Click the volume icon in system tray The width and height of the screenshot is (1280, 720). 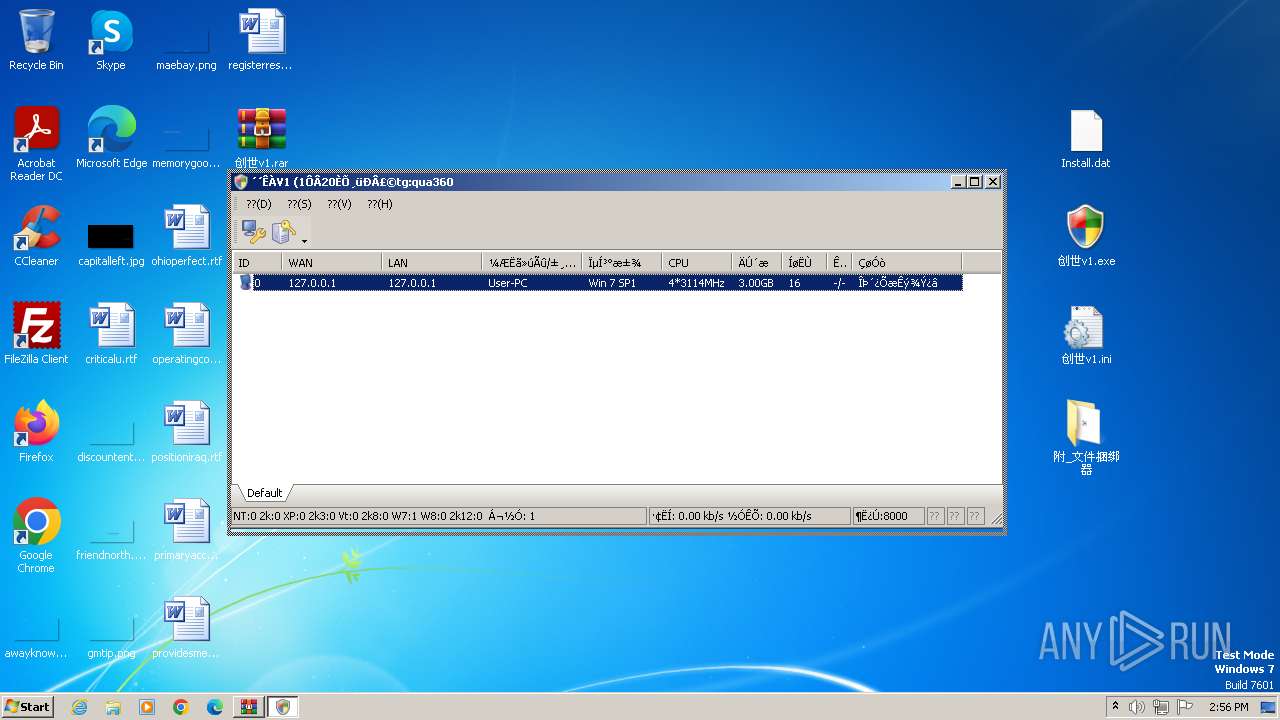click(x=1137, y=707)
